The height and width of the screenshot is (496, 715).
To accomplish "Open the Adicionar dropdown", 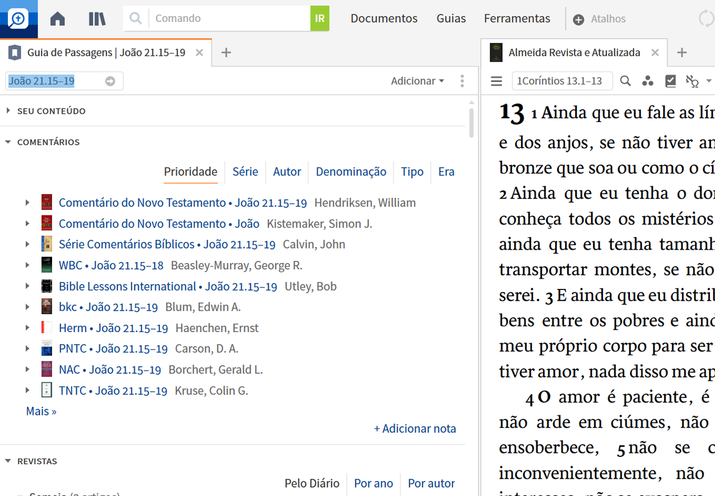I will coord(417,81).
